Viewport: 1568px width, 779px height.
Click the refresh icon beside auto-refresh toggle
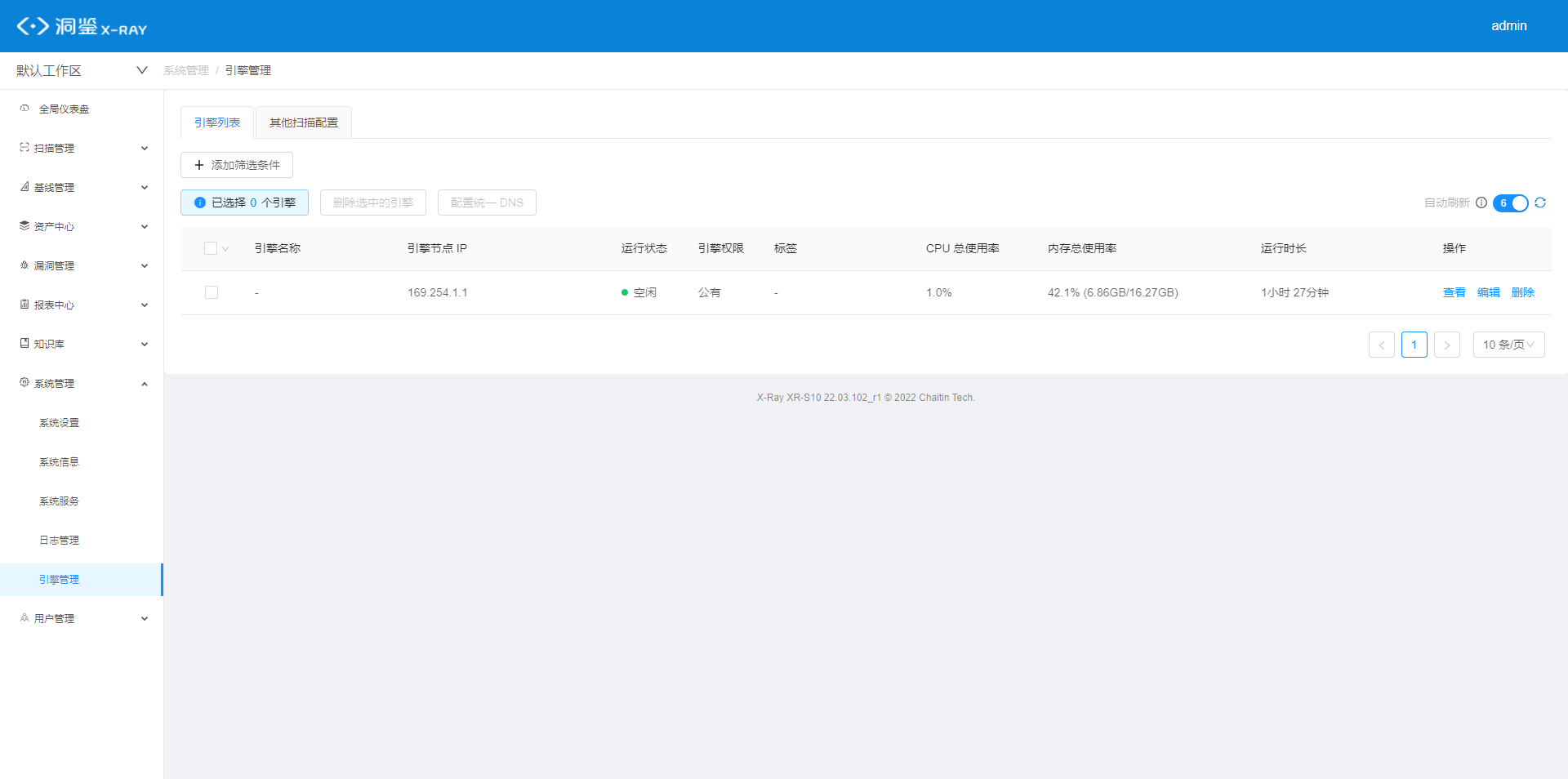point(1540,203)
